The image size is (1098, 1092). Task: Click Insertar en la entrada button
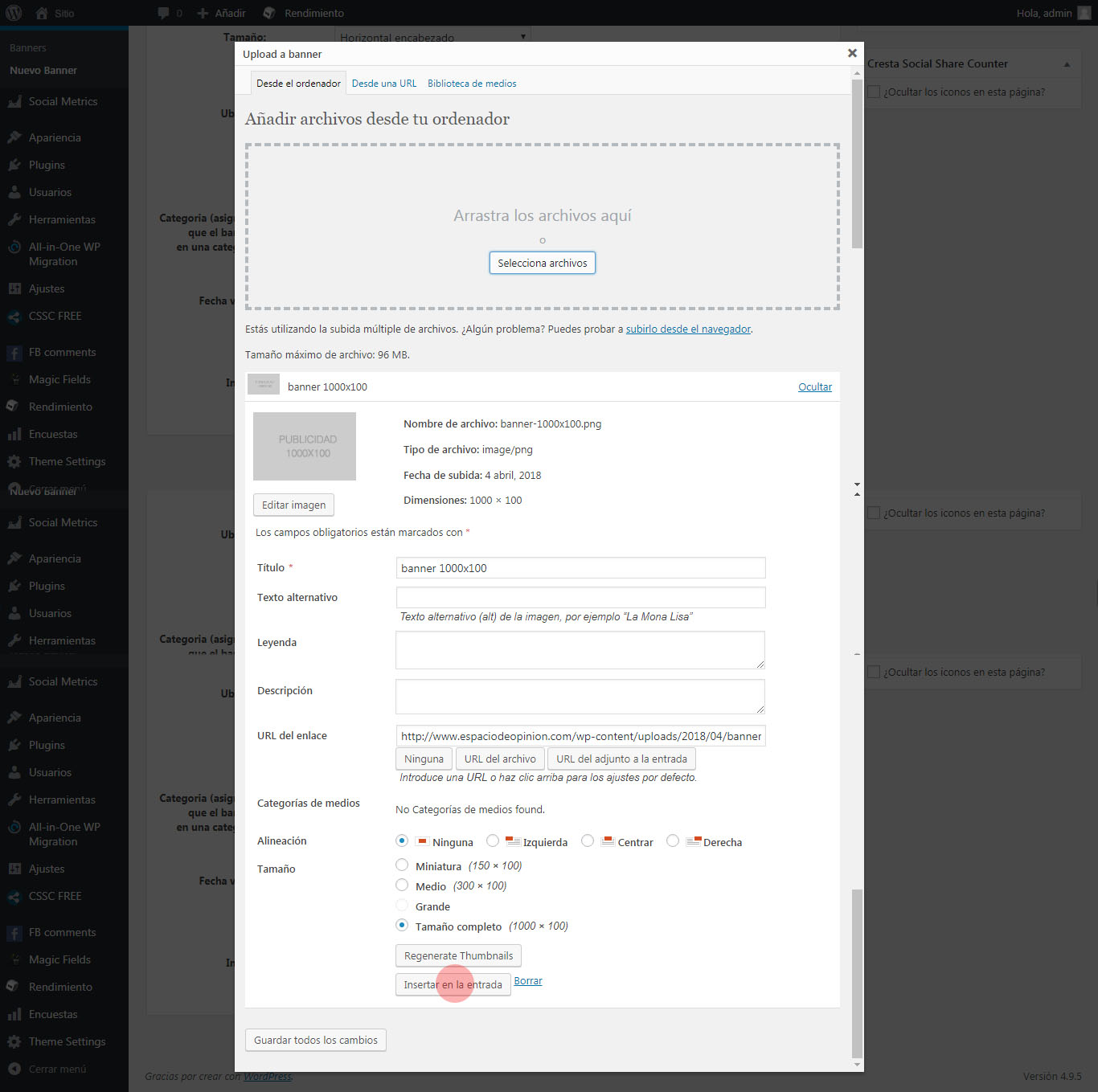[x=453, y=984]
